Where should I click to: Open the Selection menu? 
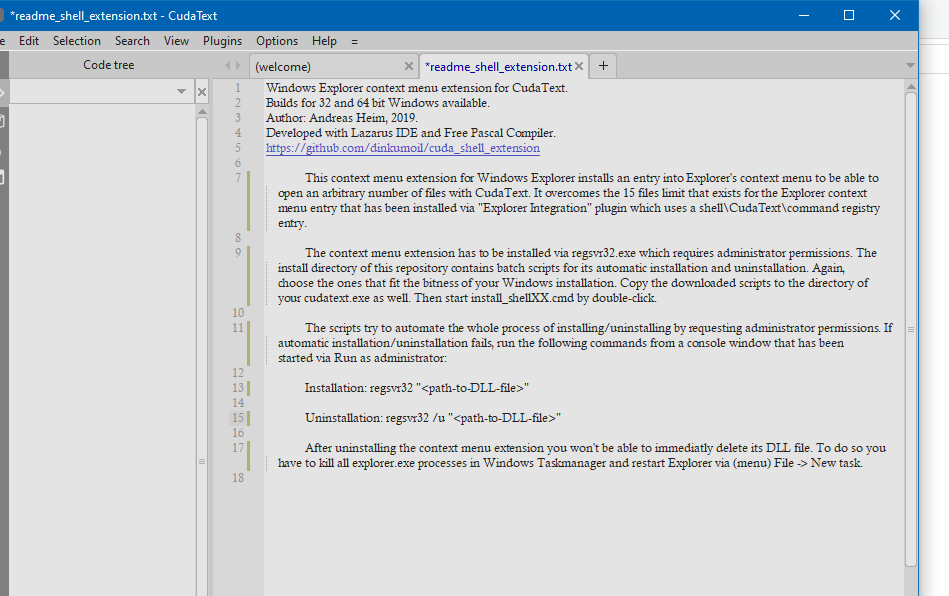[x=77, y=41]
